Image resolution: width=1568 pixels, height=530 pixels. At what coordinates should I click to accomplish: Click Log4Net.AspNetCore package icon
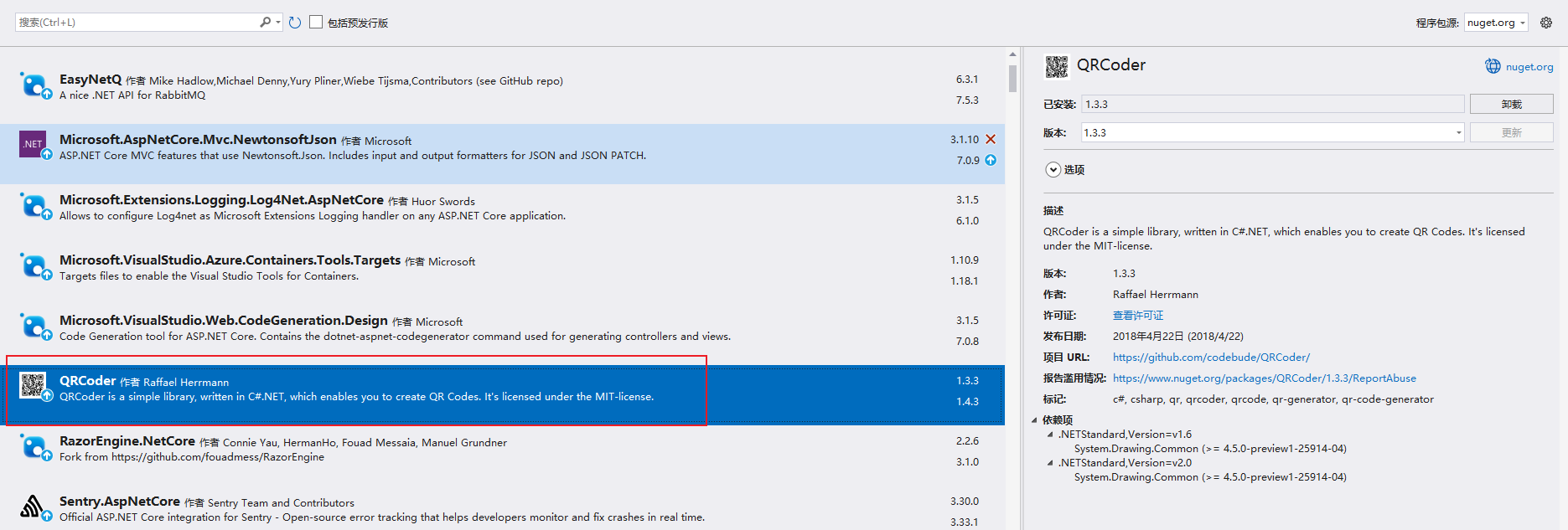click(x=35, y=206)
